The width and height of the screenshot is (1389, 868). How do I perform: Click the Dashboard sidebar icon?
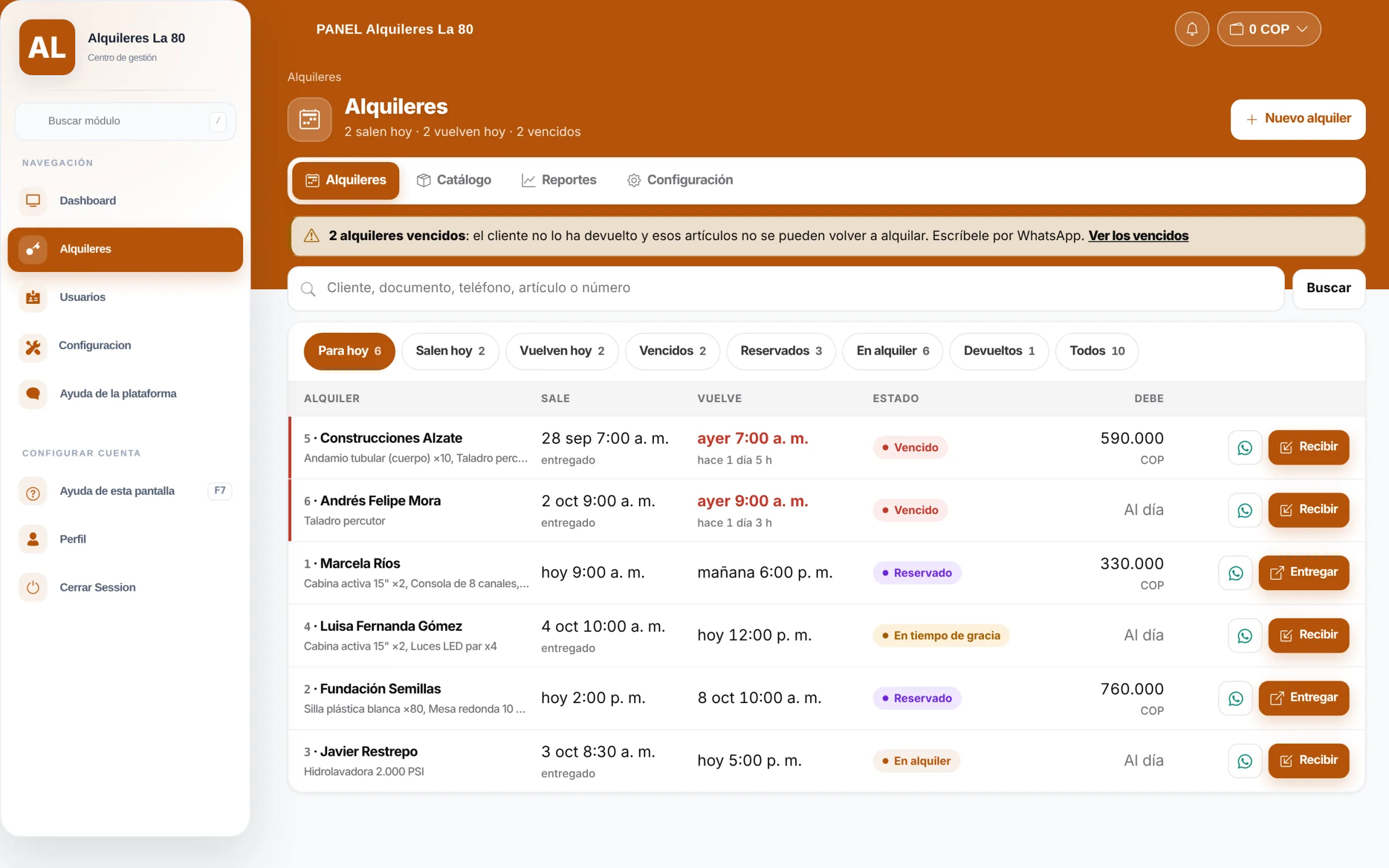33,201
